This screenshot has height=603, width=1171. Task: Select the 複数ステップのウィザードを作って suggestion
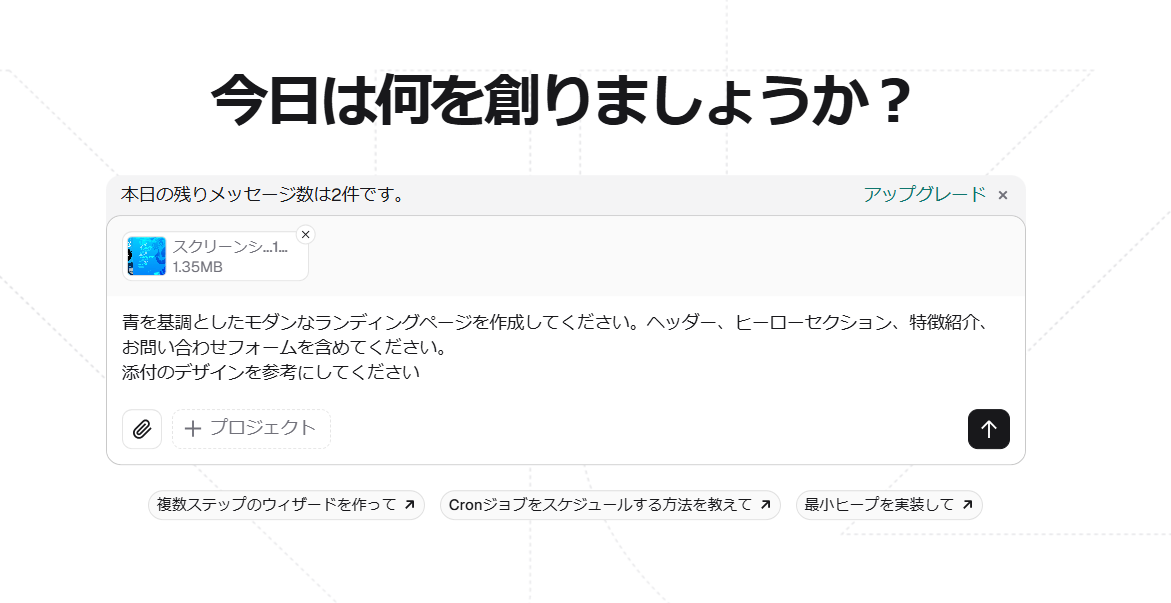pyautogui.click(x=286, y=505)
